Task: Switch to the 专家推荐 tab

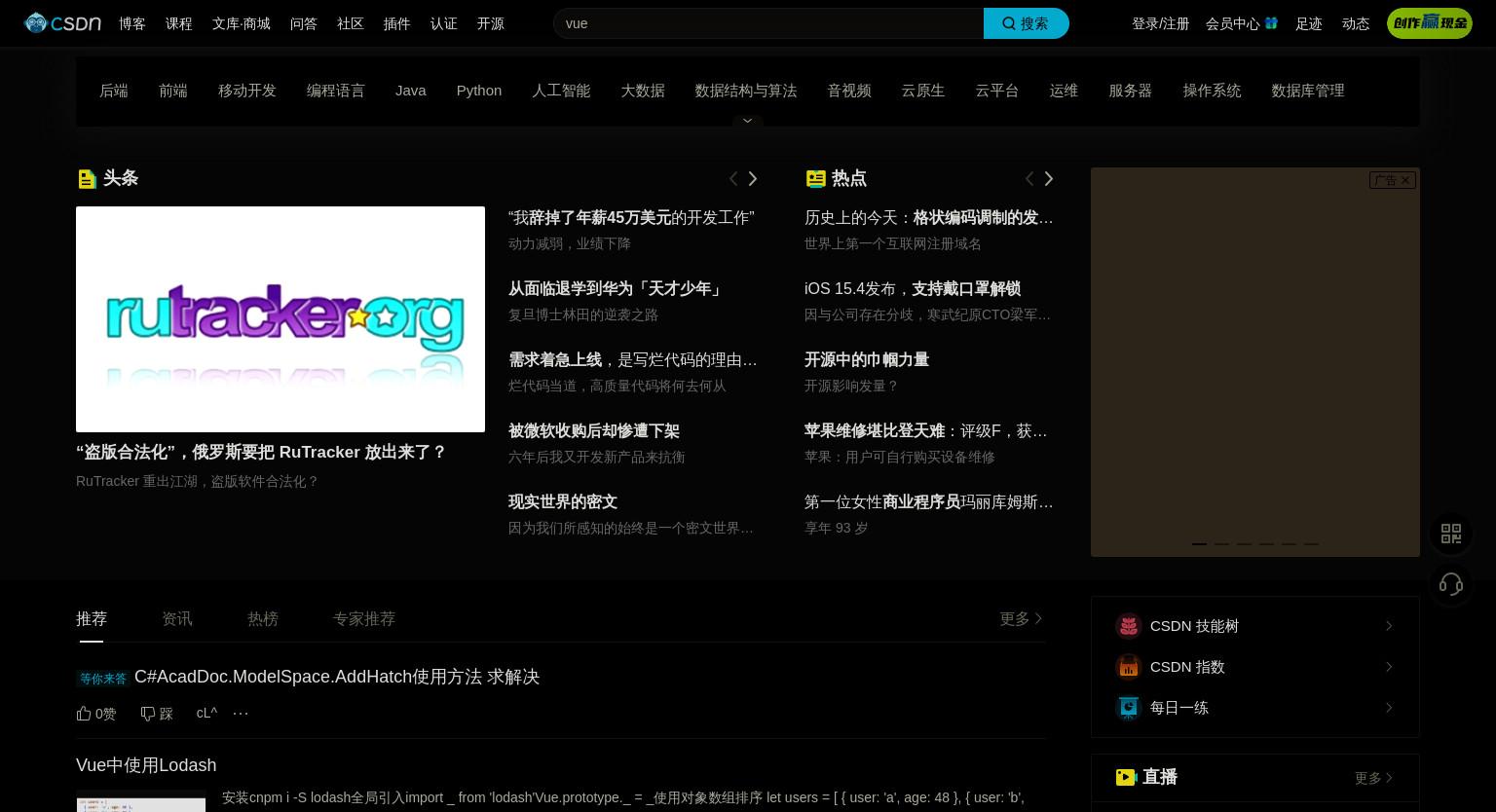Action: [x=364, y=618]
